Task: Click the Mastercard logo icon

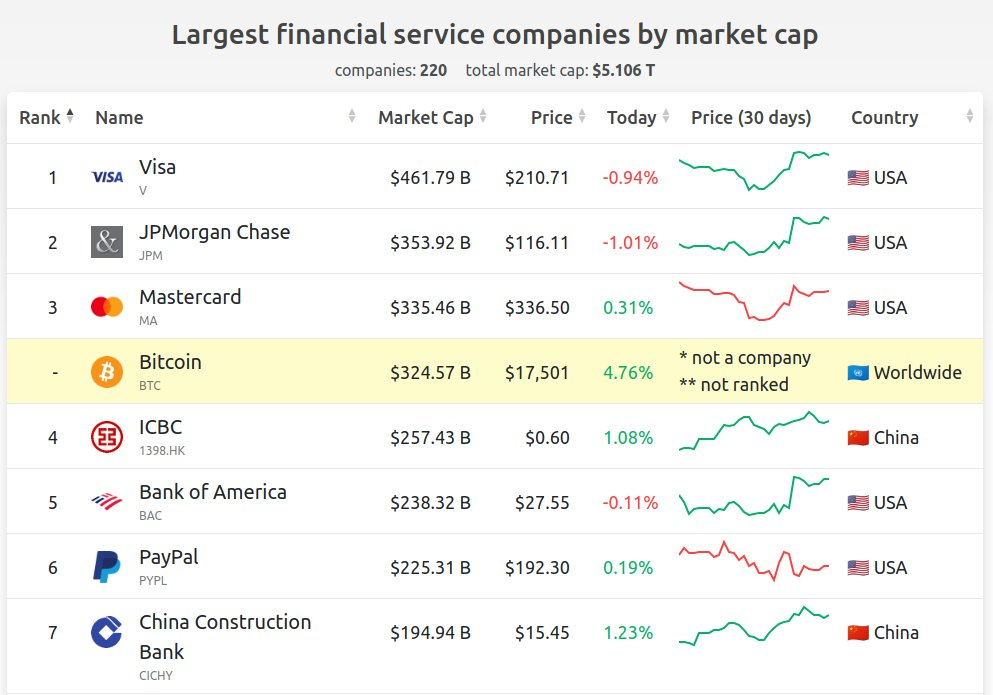Action: pyautogui.click(x=107, y=307)
